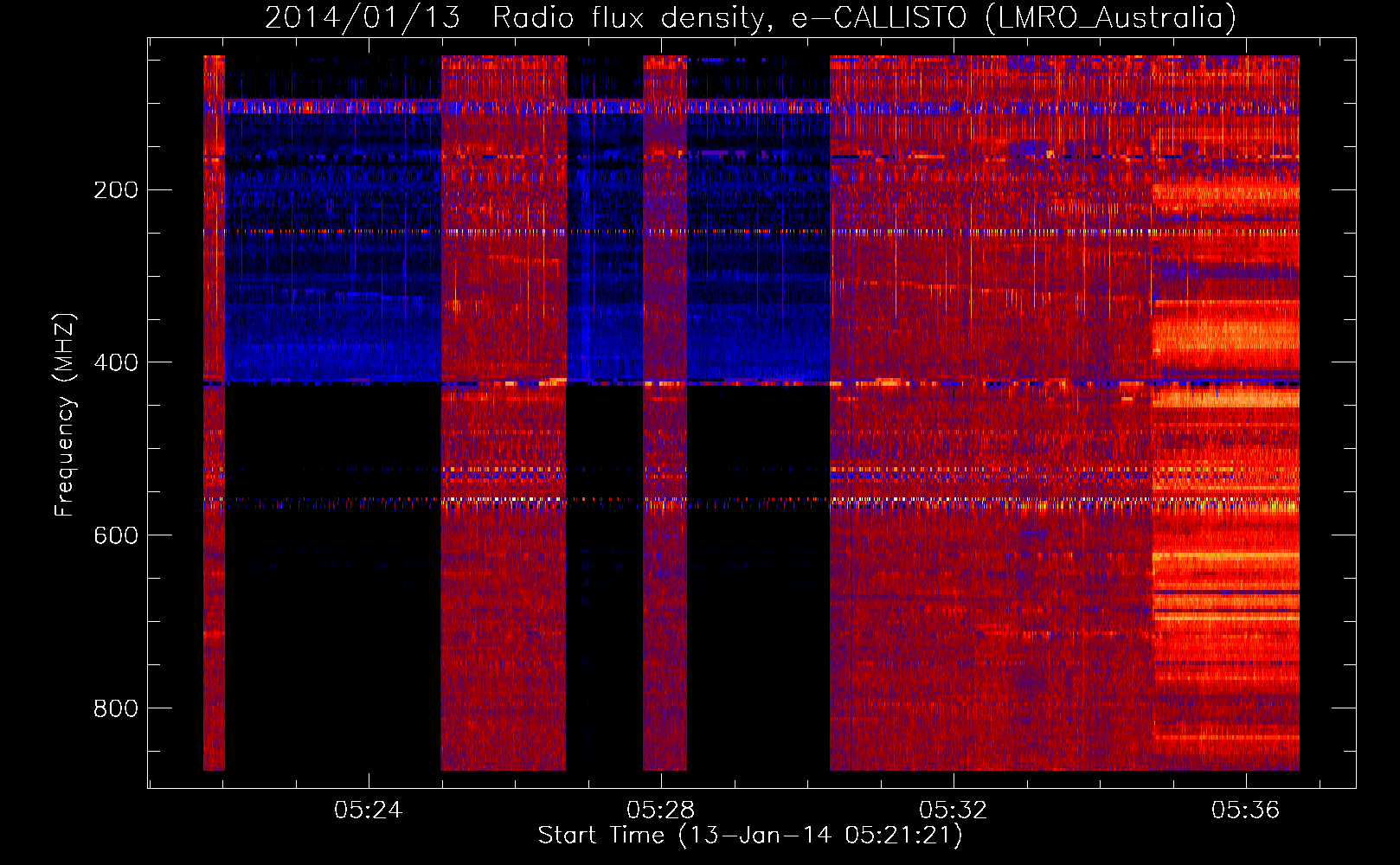1400x865 pixels.
Task: Click the '05:24' time tick label
Action: (x=369, y=810)
